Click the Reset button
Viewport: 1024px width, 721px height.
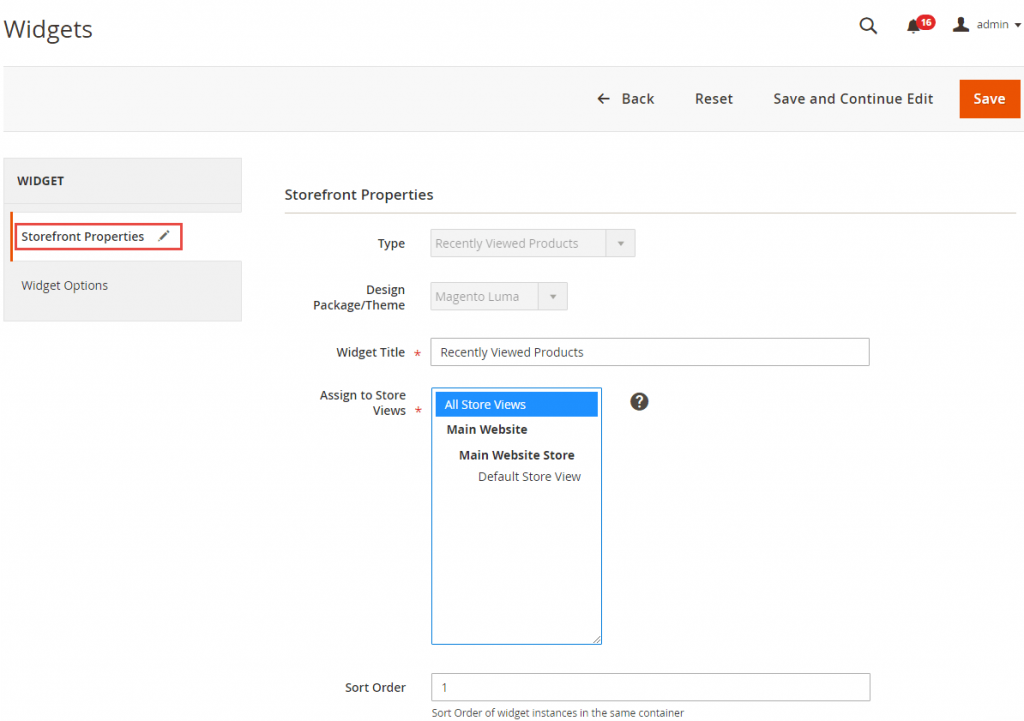click(714, 99)
